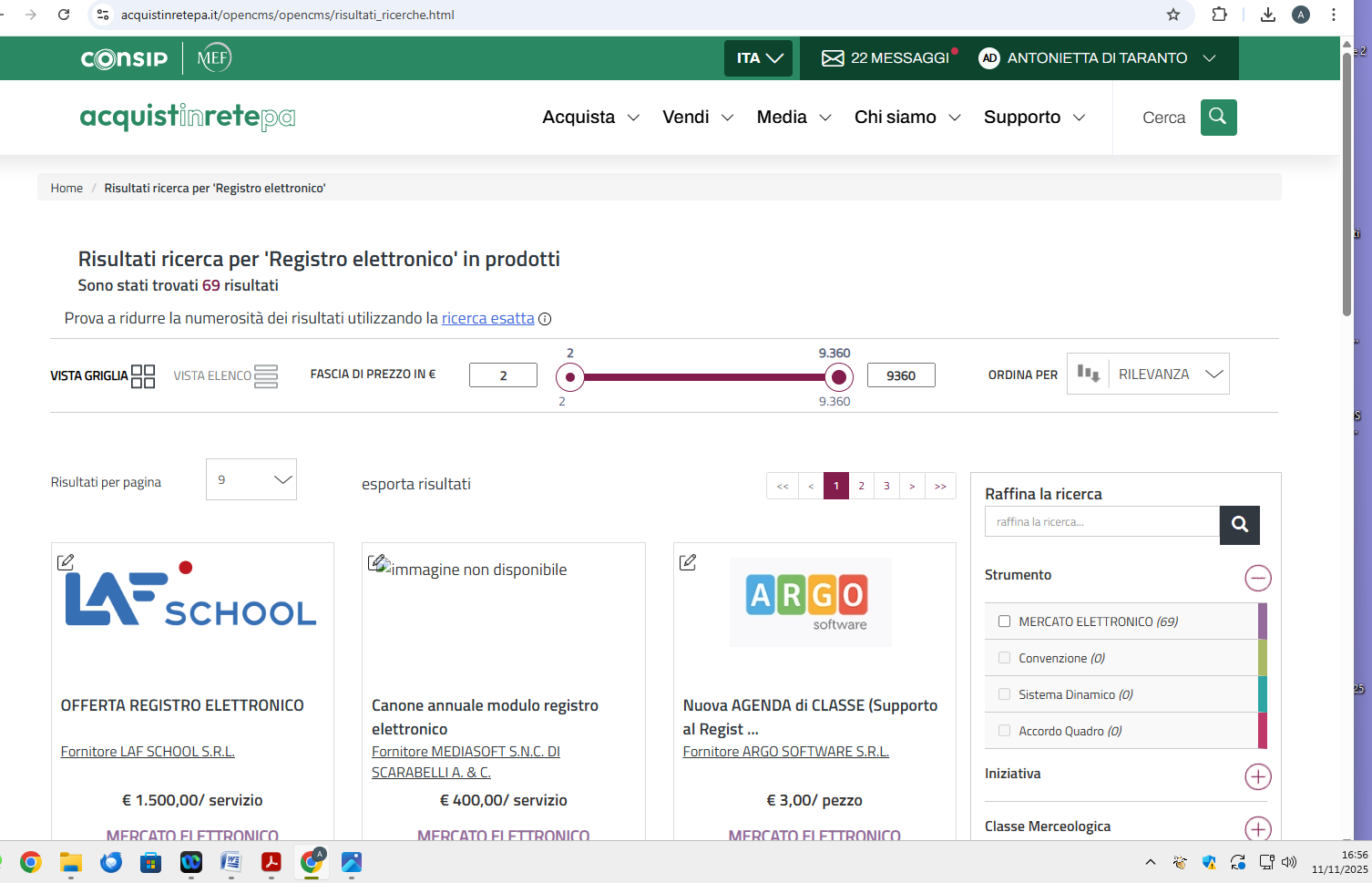The image size is (1372, 883).
Task: Click the ricerca esatta info icon
Action: pos(545,319)
